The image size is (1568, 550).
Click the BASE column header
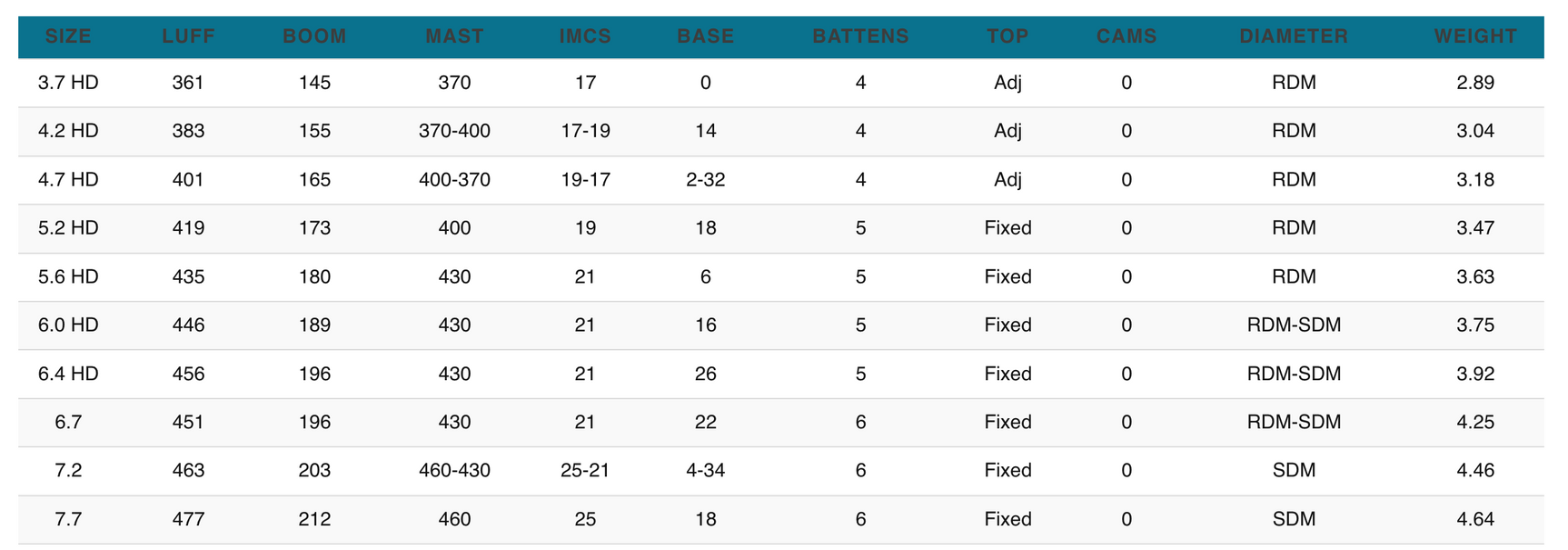(705, 36)
